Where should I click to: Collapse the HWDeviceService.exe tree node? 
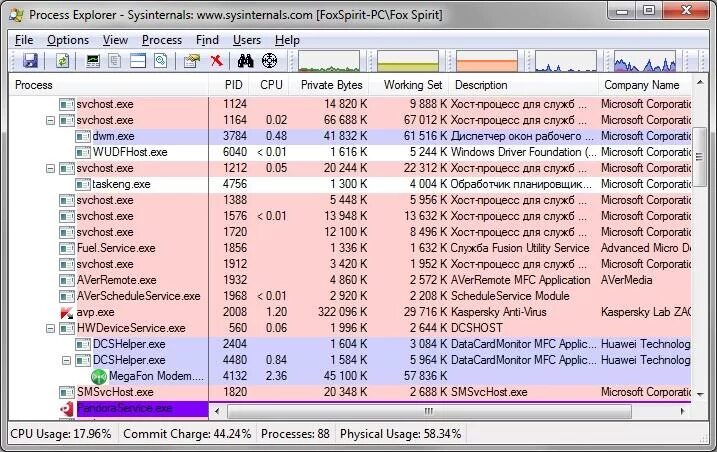50,328
